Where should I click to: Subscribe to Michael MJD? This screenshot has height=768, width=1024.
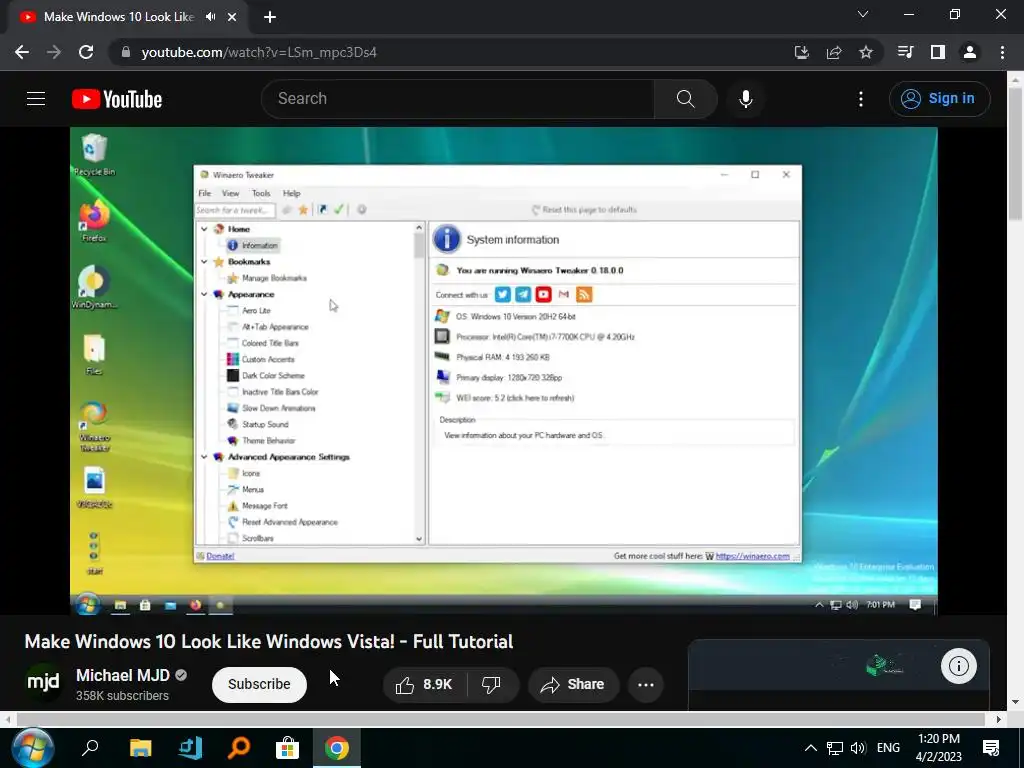coord(259,684)
